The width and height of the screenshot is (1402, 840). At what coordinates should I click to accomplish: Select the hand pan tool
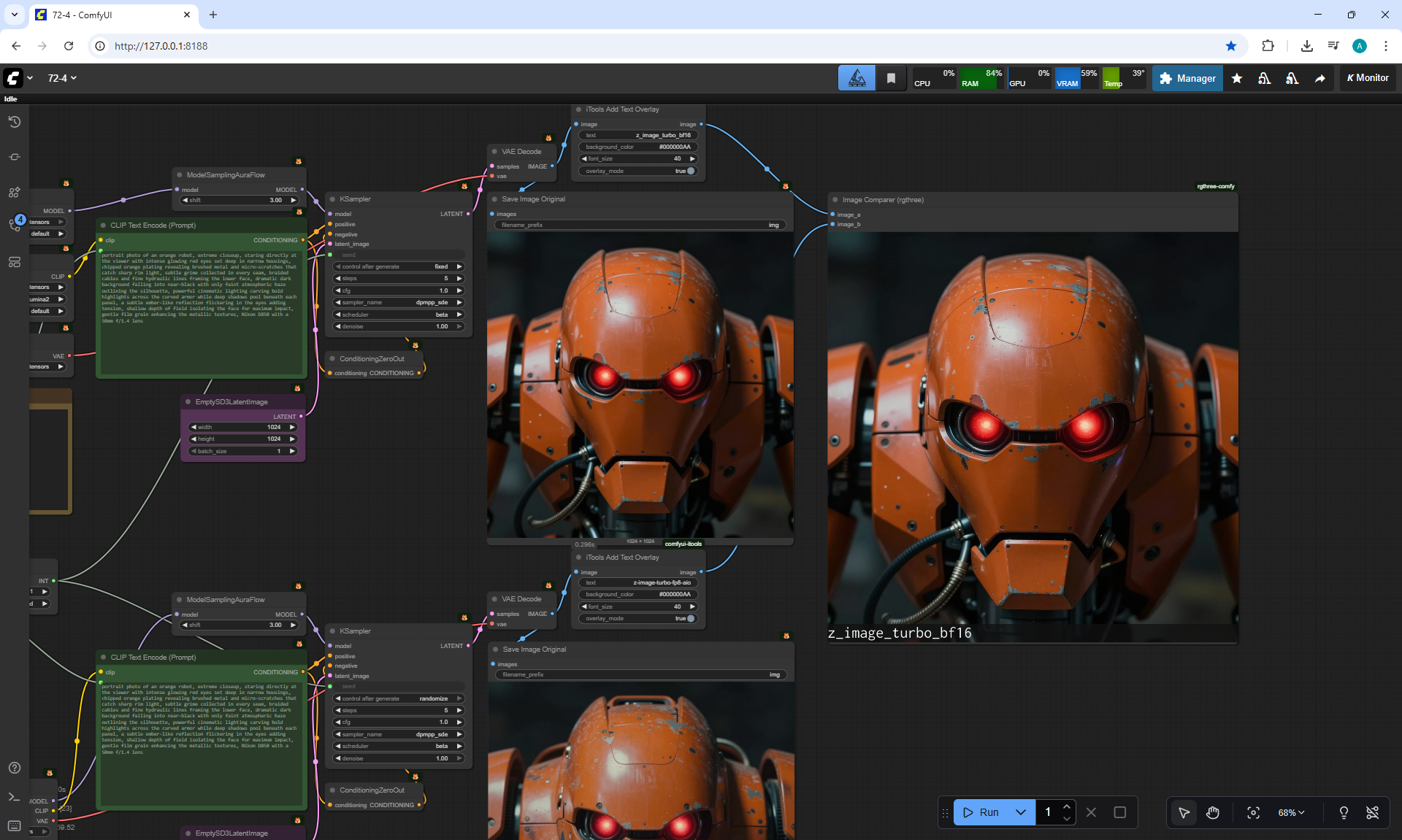pyautogui.click(x=1212, y=812)
